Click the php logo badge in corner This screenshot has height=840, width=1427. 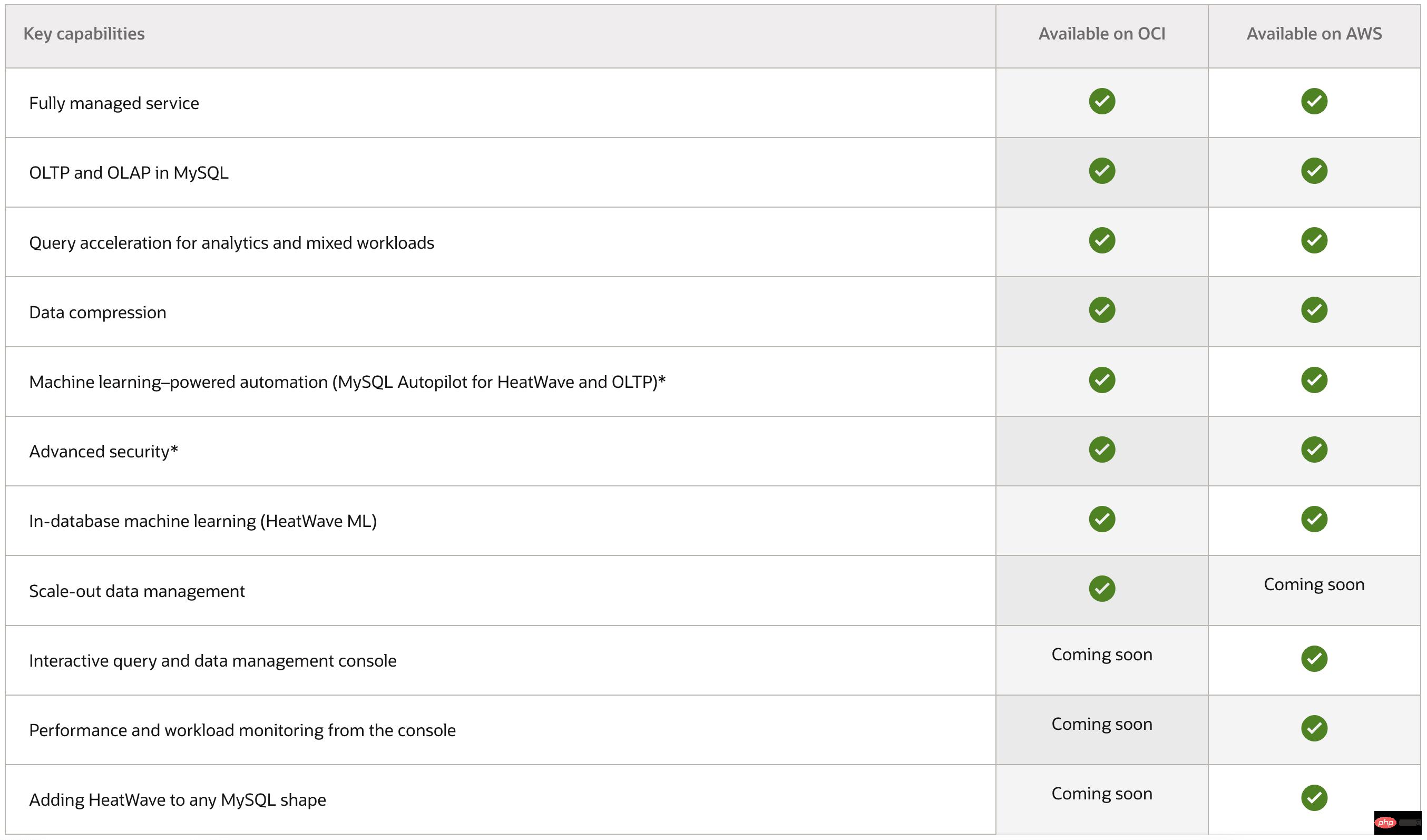[x=1385, y=823]
